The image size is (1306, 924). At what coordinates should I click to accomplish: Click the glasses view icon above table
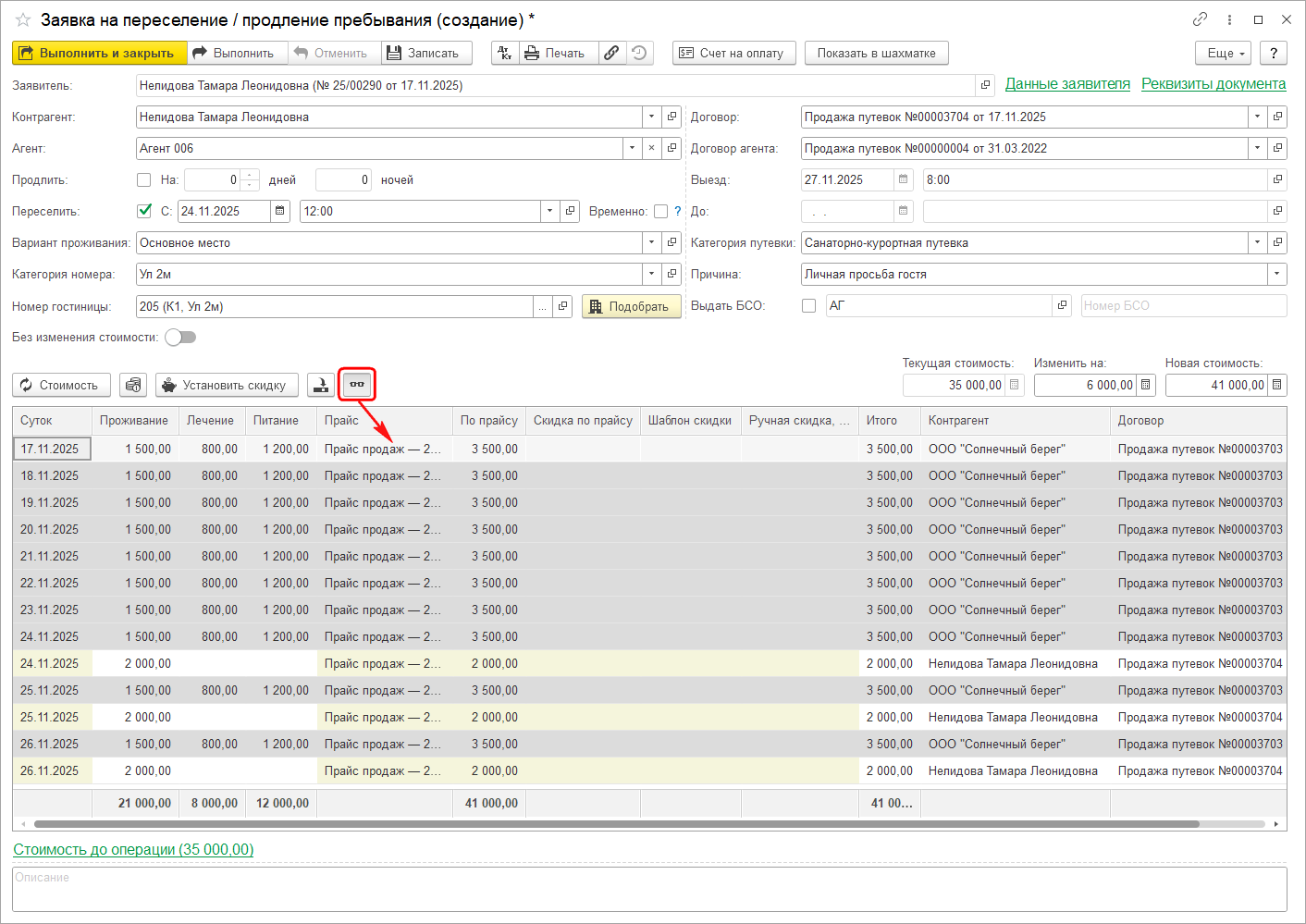[x=357, y=385]
